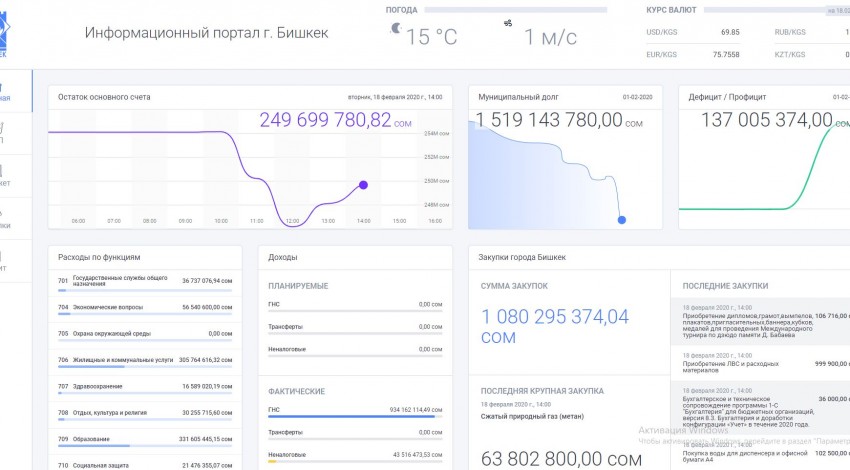The width and height of the screenshot is (850, 470).
Task: Click the Сжатый природный газ purchase
Action: 522,415
